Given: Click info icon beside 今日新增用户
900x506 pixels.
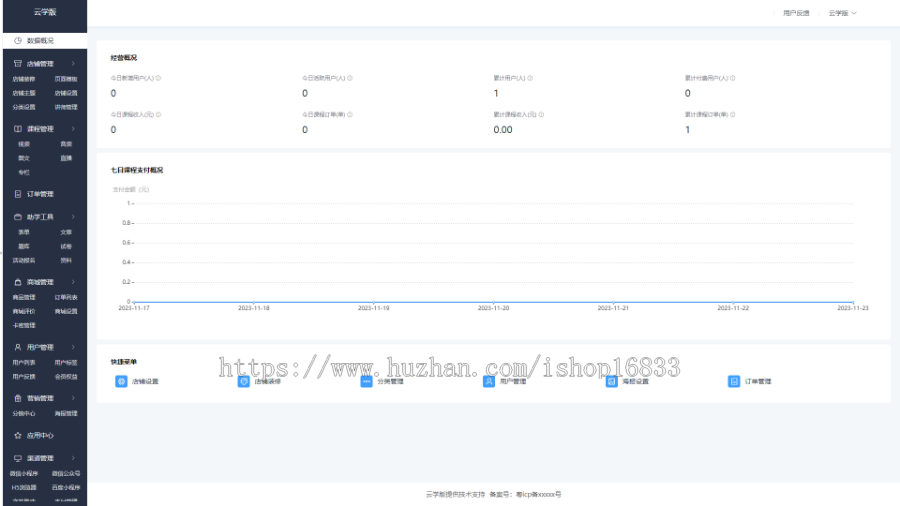Looking at the screenshot, I should pos(158,78).
